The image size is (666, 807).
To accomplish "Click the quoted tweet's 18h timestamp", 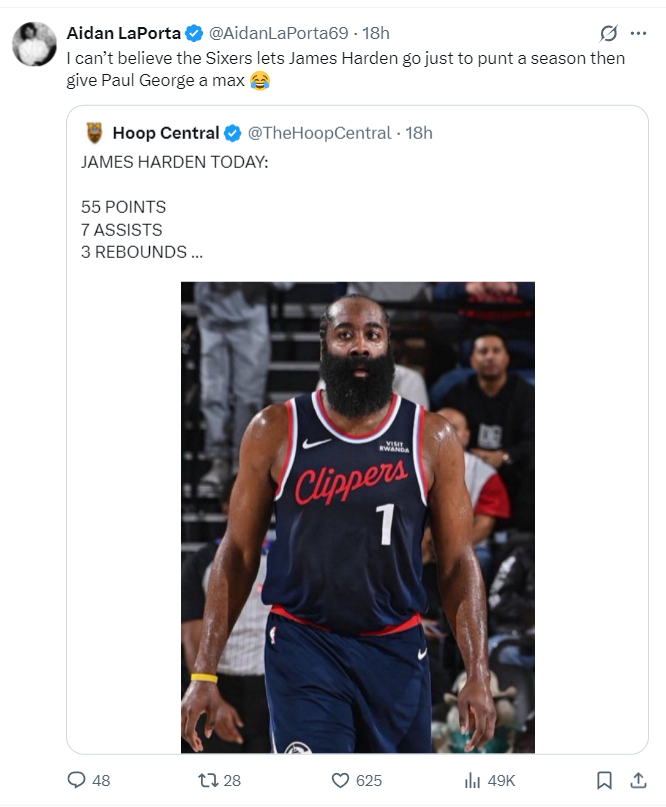I will pyautogui.click(x=419, y=133).
